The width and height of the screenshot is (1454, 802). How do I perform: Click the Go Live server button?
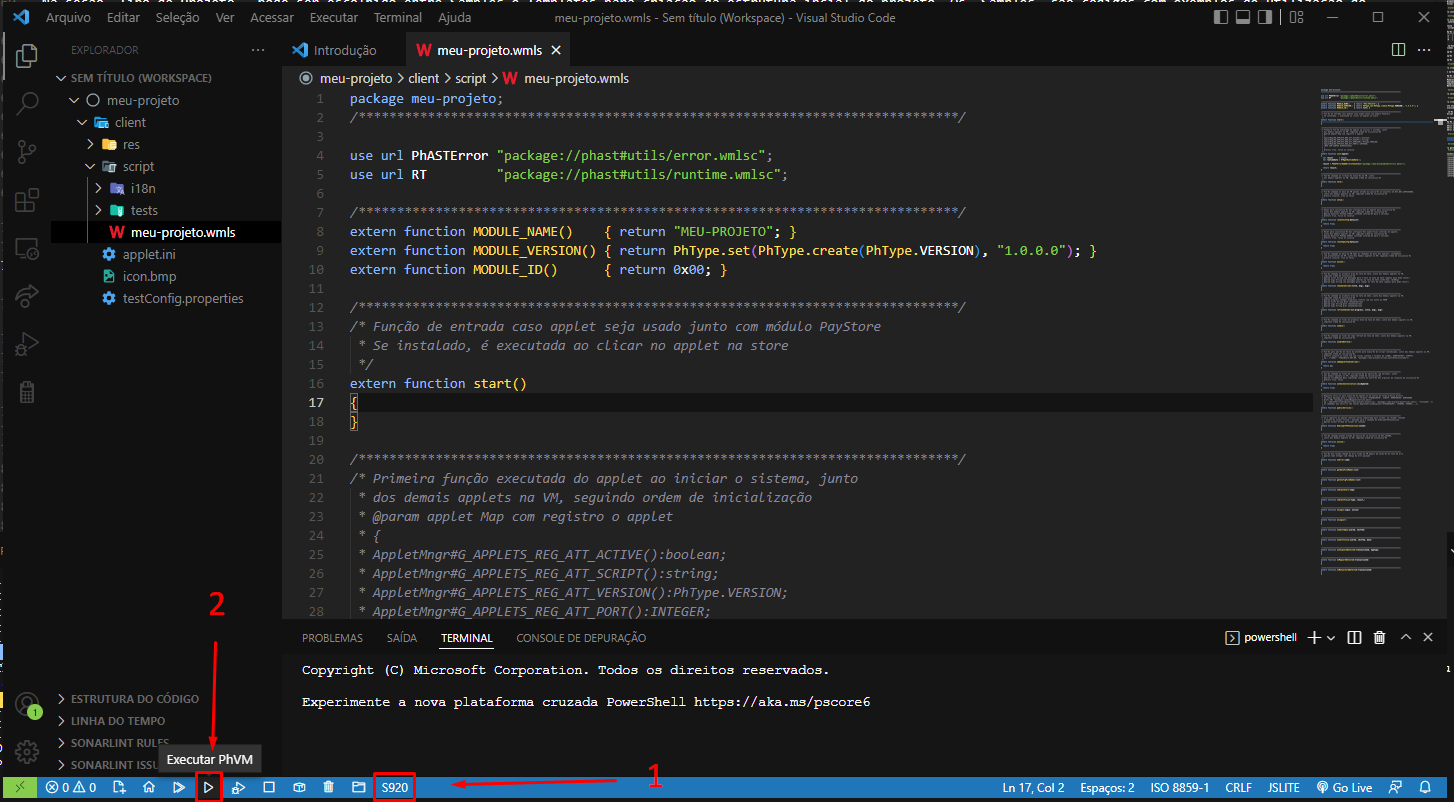coord(1344,787)
